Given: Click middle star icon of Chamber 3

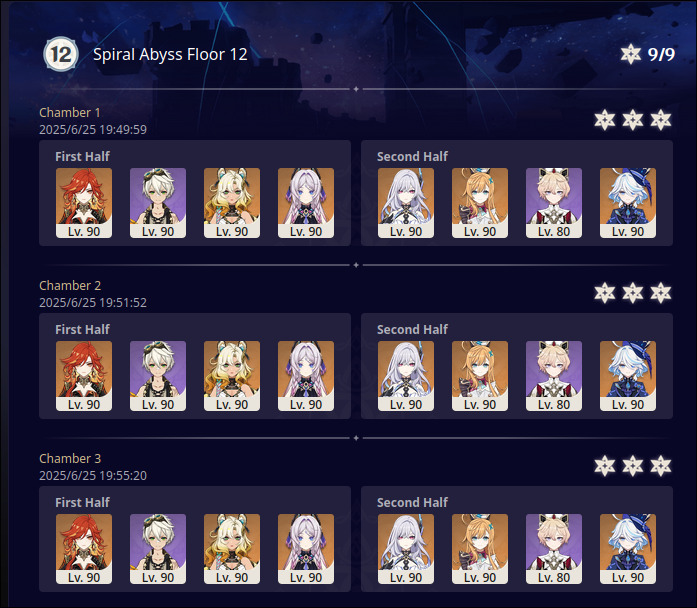Looking at the screenshot, I should tap(633, 465).
